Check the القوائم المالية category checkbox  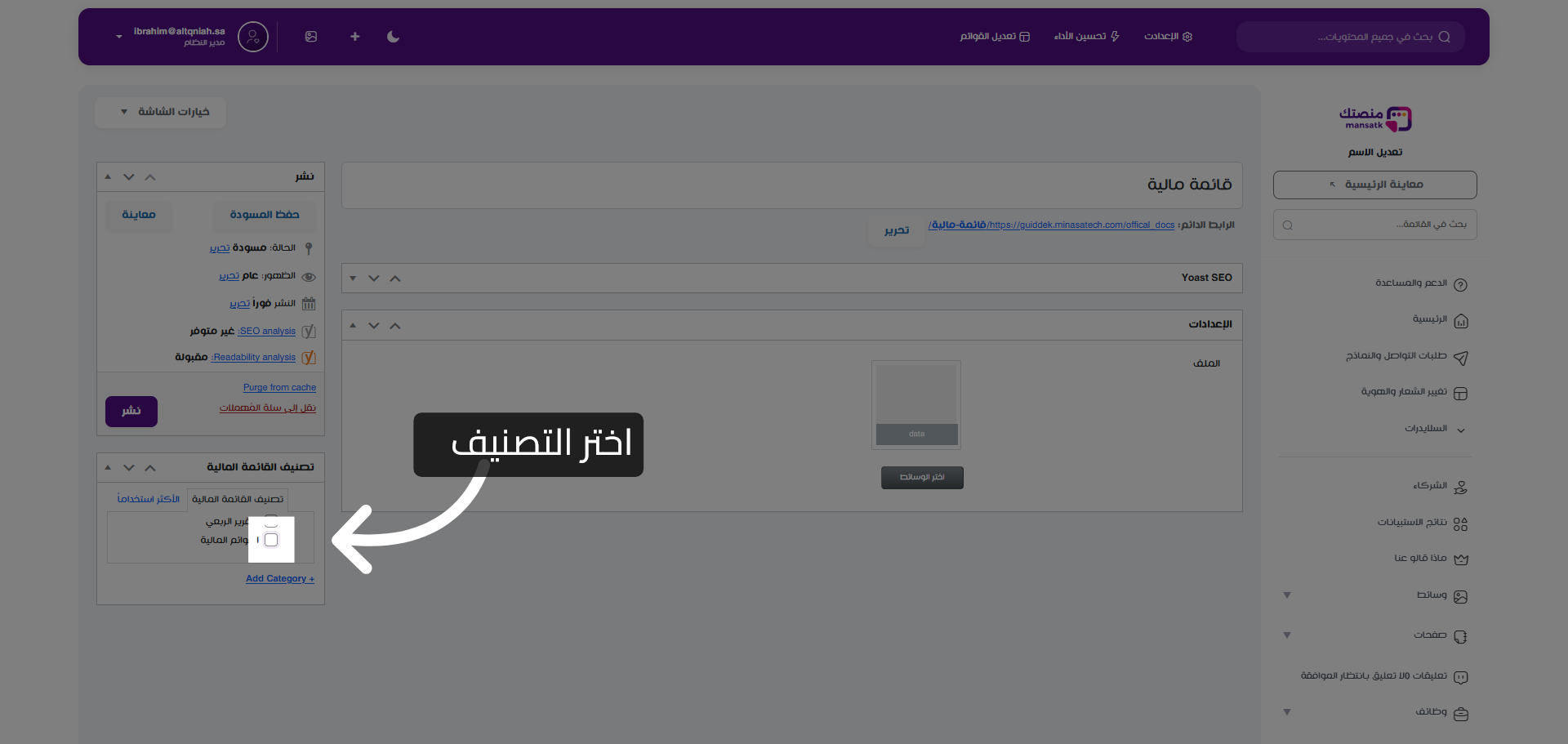(271, 540)
